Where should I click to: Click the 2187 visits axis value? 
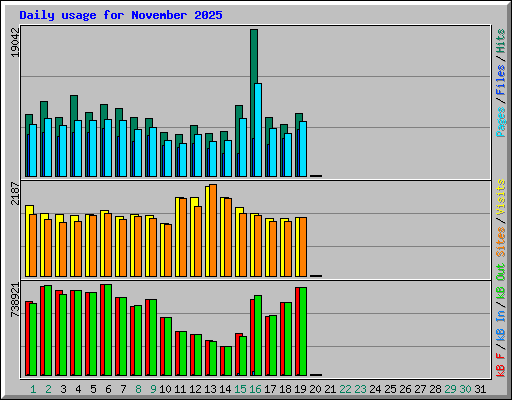(15, 193)
